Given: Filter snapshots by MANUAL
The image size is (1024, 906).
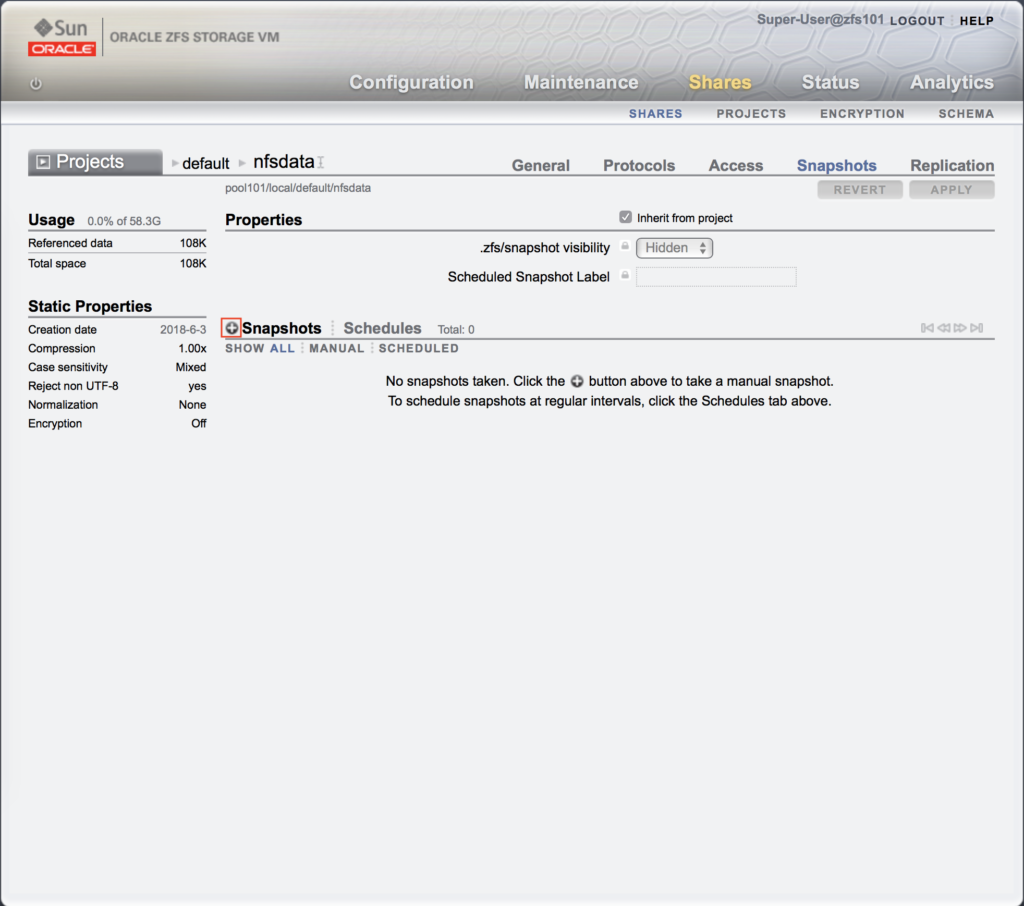Looking at the screenshot, I should point(336,348).
